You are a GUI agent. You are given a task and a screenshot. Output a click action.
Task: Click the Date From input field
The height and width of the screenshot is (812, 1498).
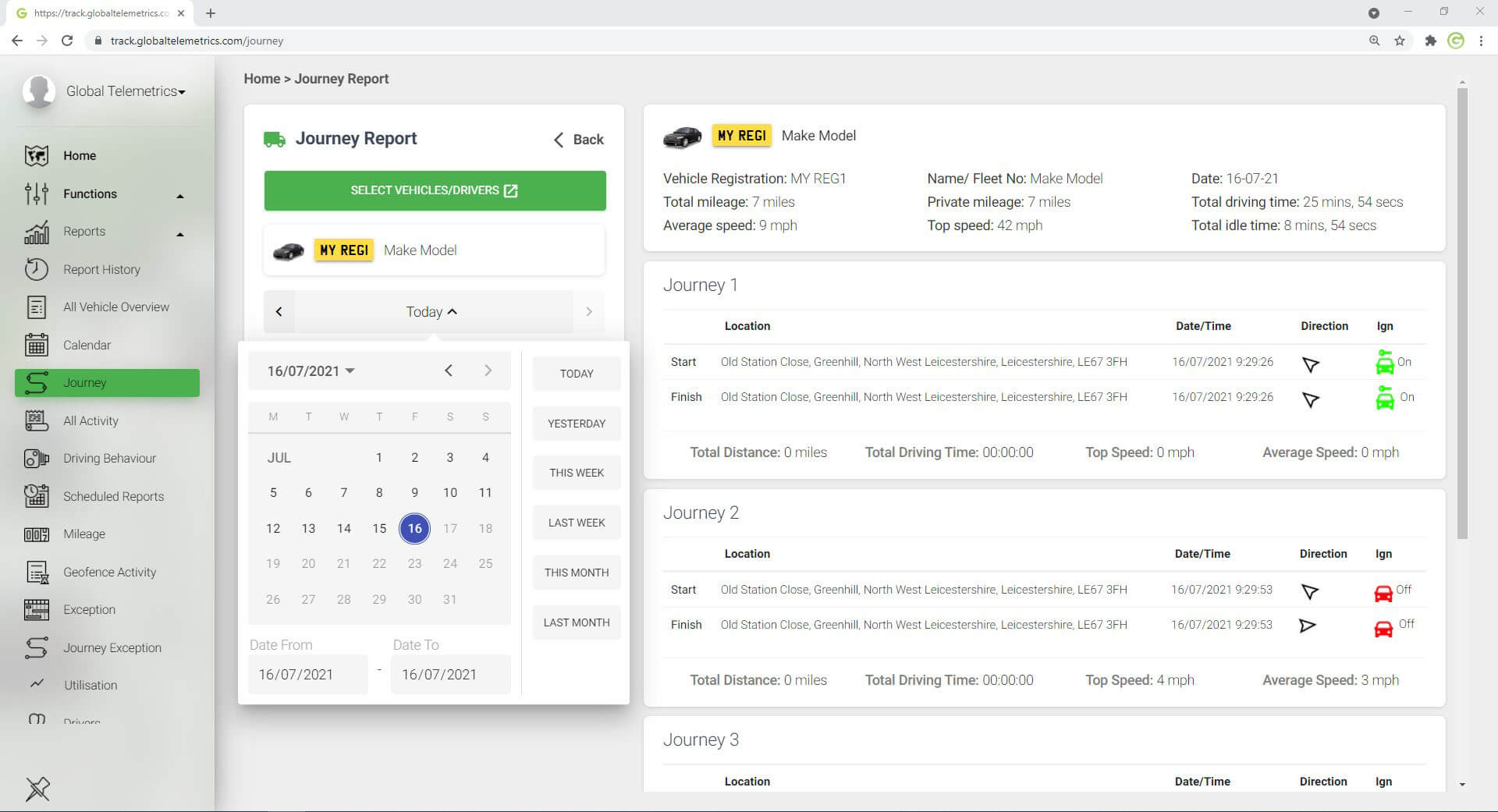(x=307, y=675)
